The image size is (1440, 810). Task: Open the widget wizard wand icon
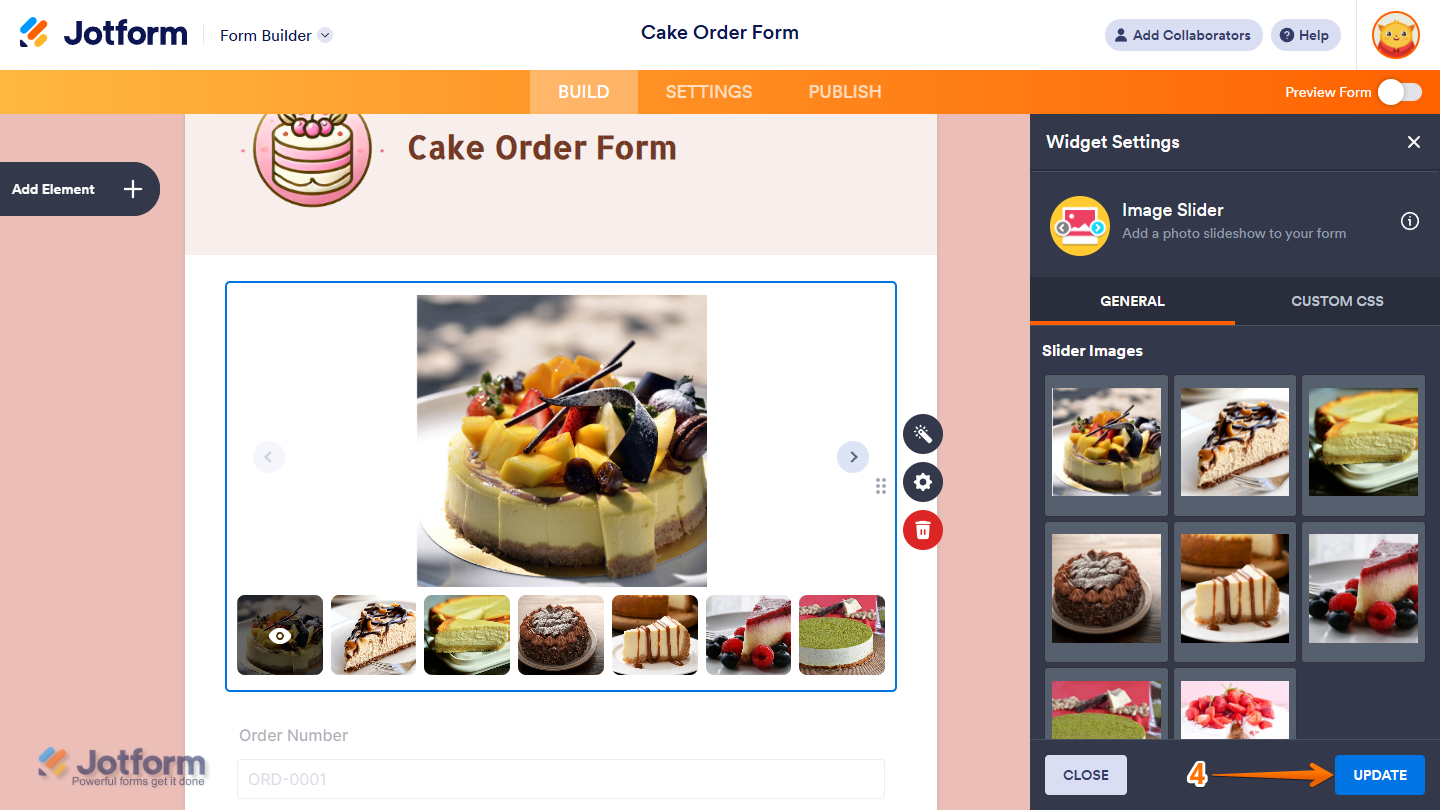[x=923, y=434]
